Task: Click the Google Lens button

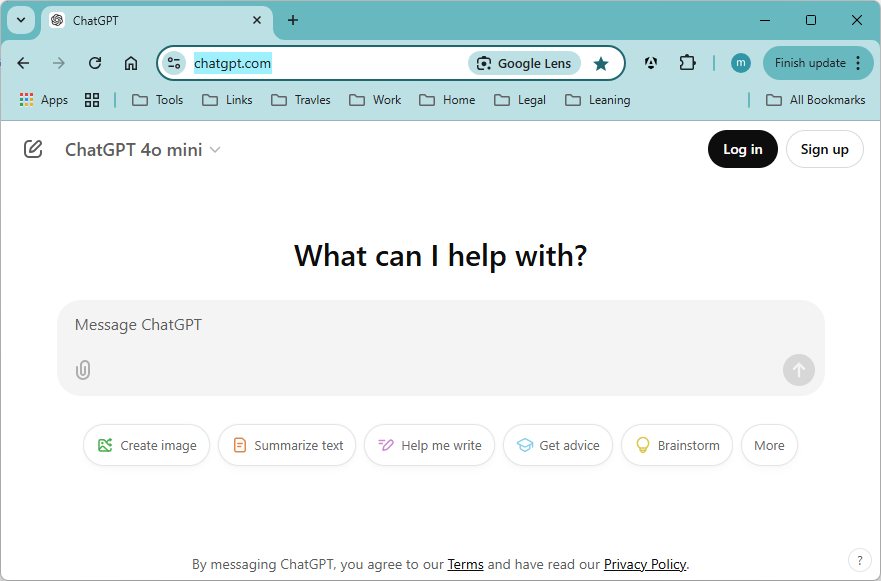Action: point(524,63)
